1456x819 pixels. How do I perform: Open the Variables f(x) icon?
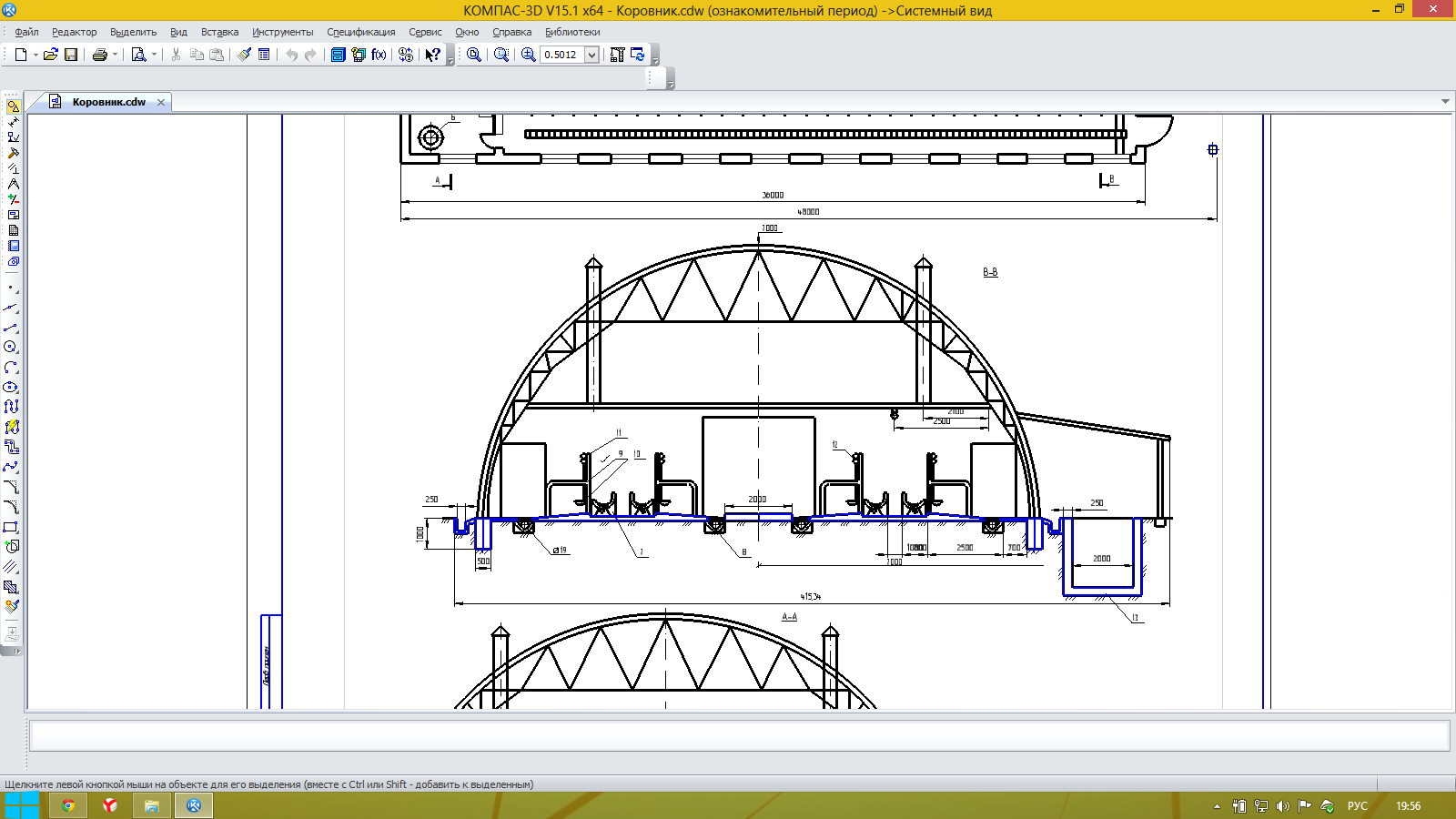point(379,55)
